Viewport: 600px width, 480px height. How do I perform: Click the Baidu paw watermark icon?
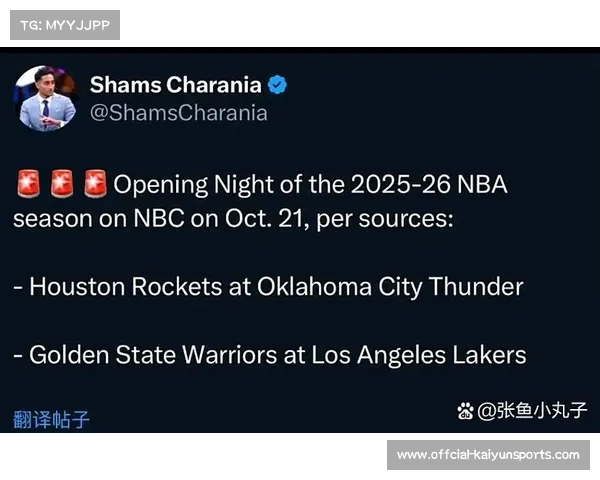click(466, 411)
